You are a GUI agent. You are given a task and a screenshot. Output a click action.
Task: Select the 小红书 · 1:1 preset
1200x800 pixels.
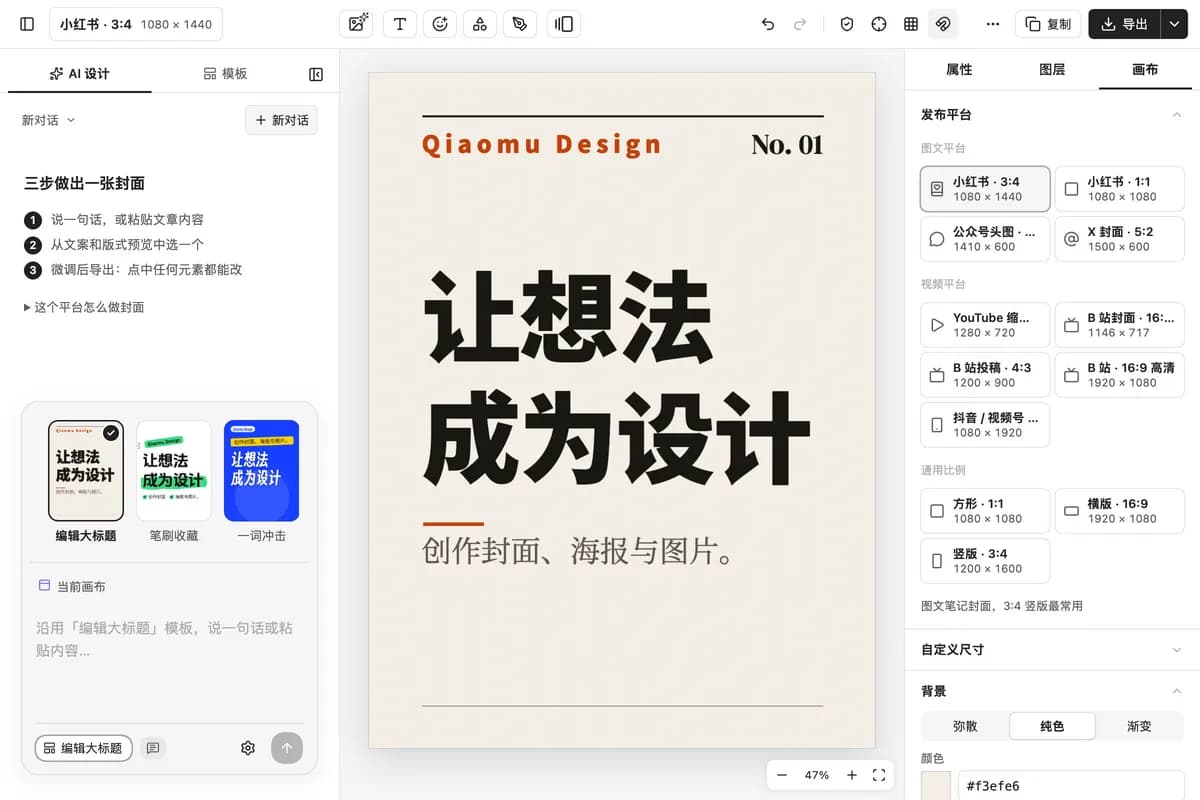[1120, 189]
